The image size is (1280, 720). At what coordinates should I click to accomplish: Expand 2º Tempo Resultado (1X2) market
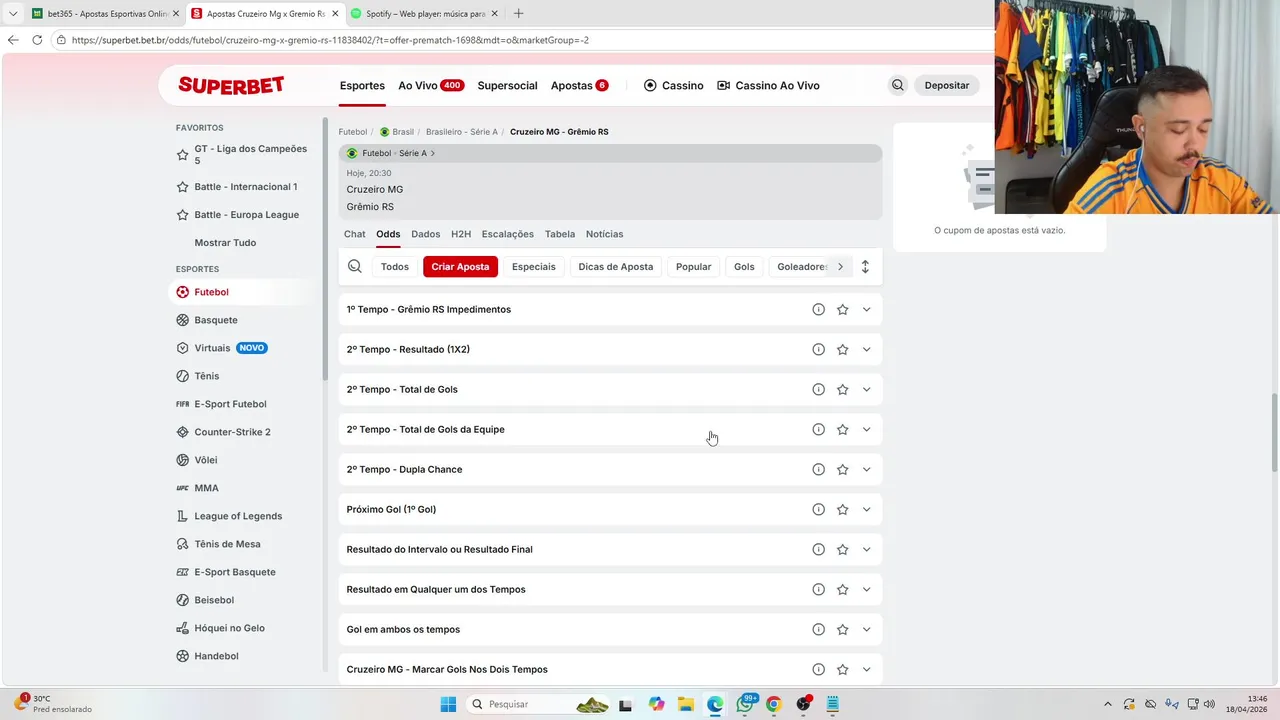click(x=866, y=349)
